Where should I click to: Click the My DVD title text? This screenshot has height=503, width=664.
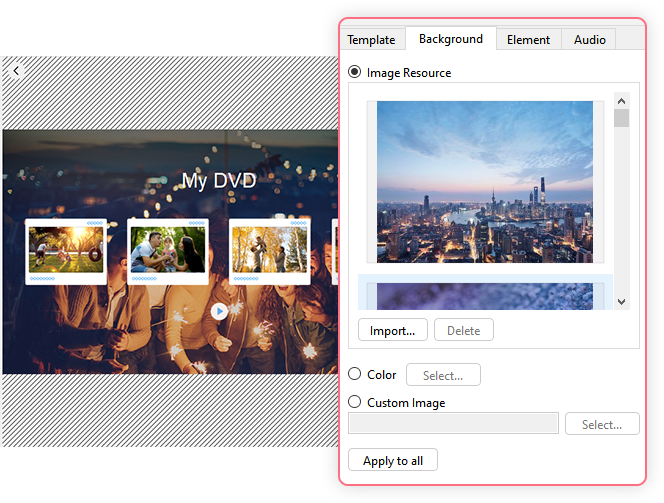(x=219, y=181)
